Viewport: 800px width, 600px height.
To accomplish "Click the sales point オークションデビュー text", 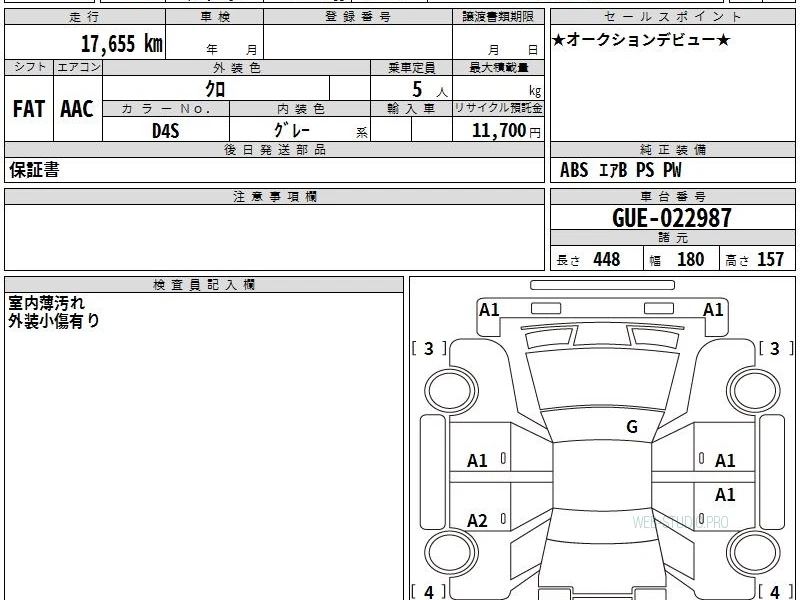I will click(641, 40).
